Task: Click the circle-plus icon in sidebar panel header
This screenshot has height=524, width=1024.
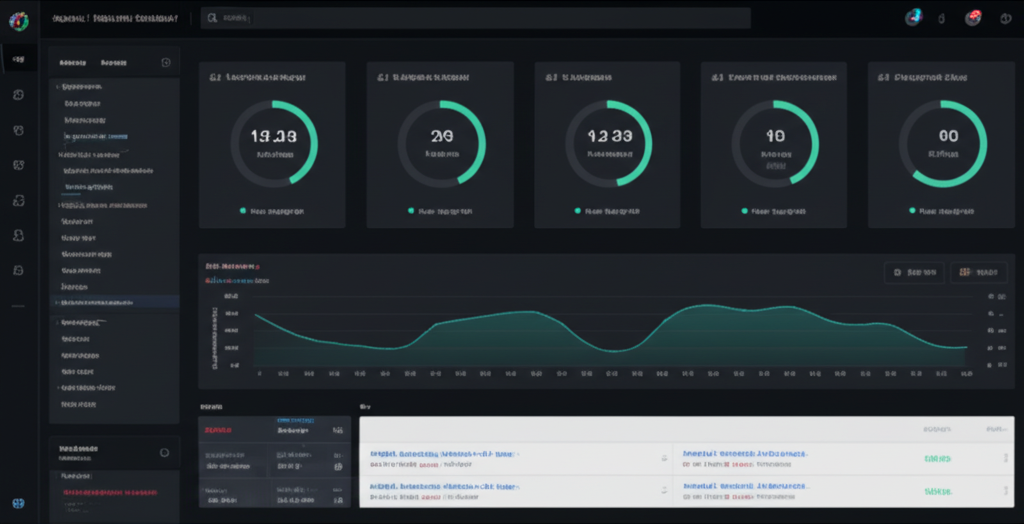Action: tap(166, 63)
